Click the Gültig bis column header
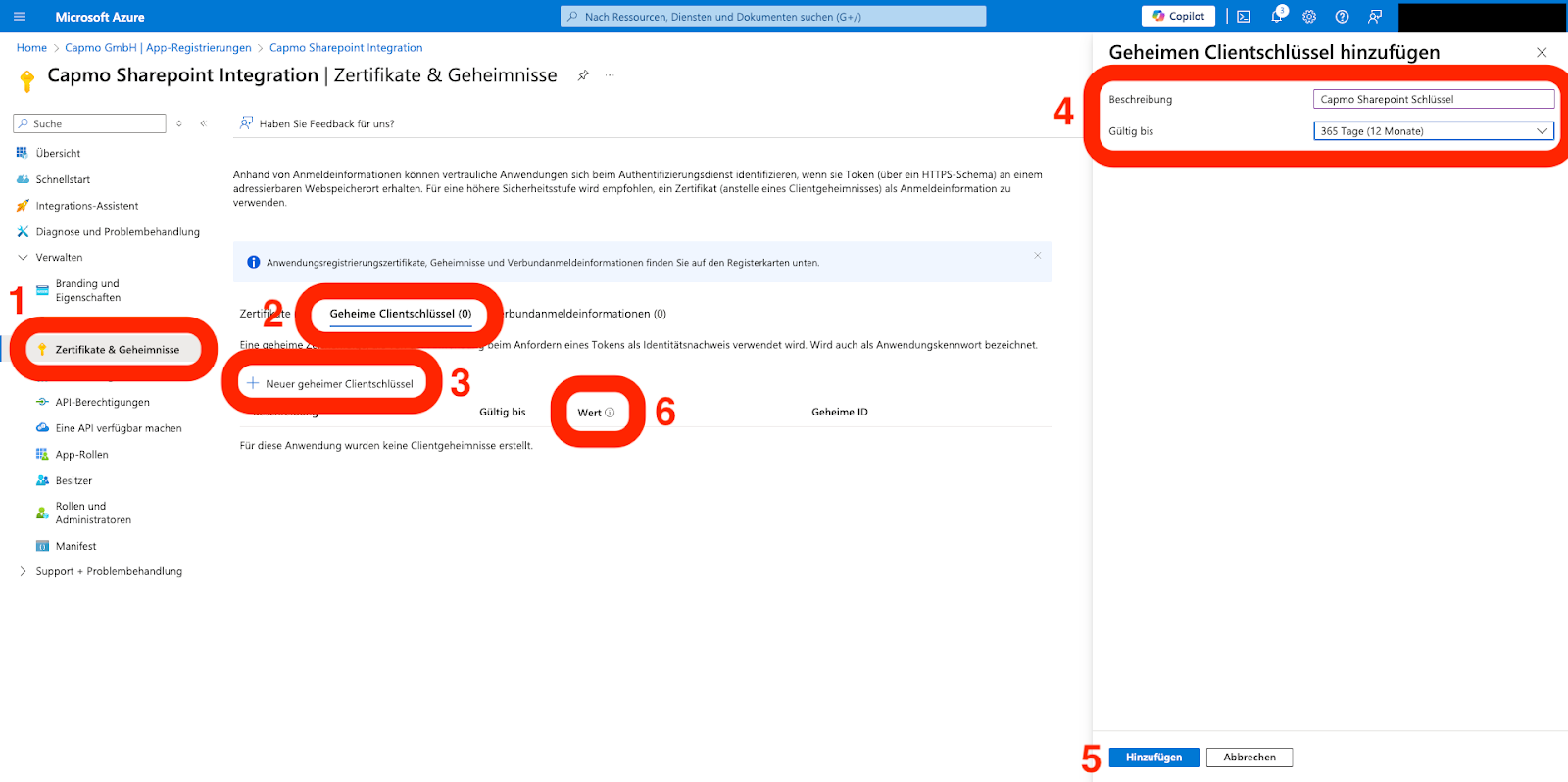This screenshot has height=782, width=1568. (503, 413)
